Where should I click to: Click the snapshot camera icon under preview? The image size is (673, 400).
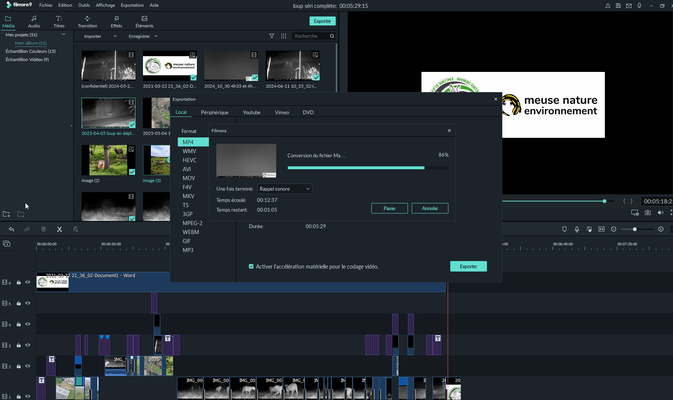click(x=648, y=212)
